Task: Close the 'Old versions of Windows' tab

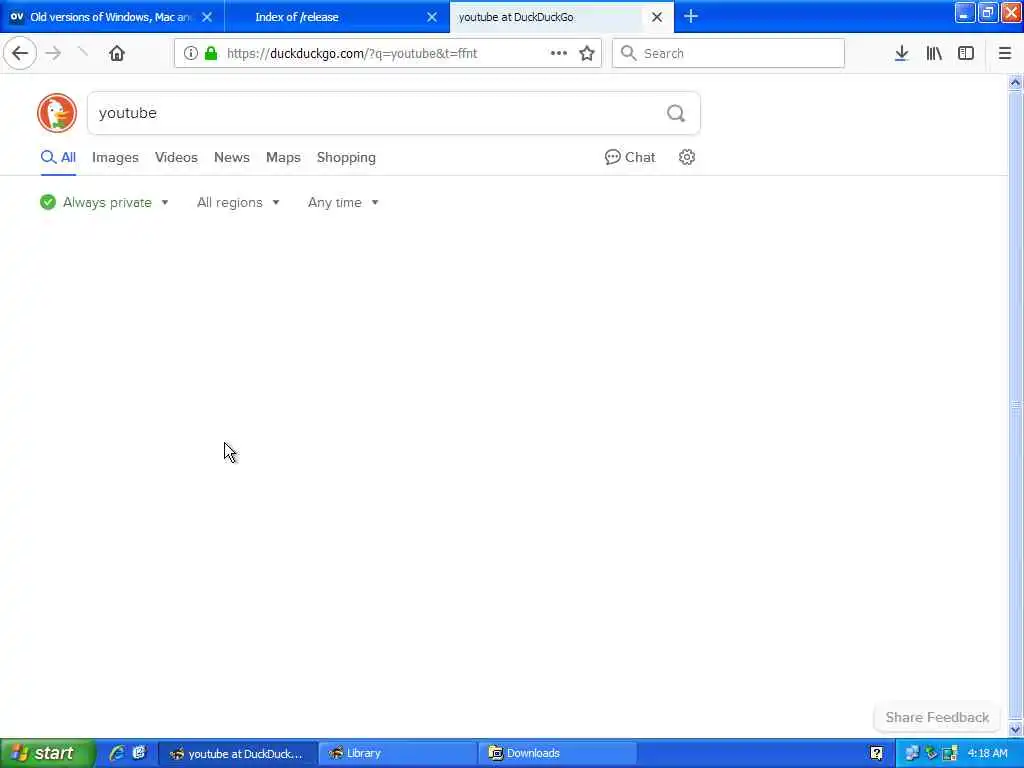Action: coord(207,17)
